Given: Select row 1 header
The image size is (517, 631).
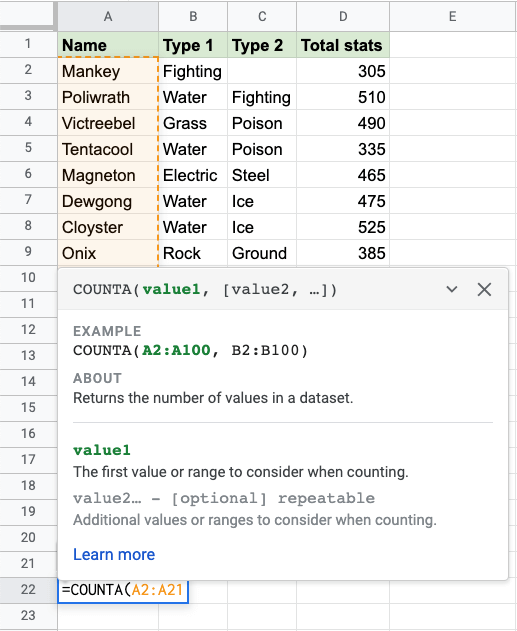Looking at the screenshot, I should (x=28, y=43).
